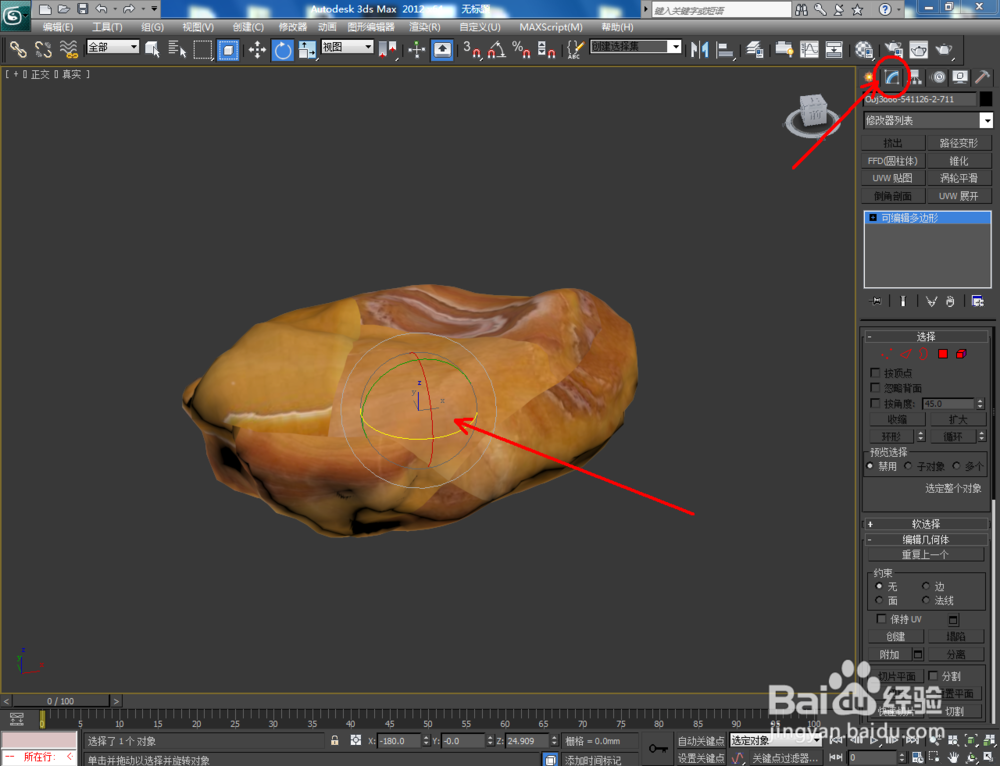
Task: Open the Display panel in the command panel
Action: click(x=959, y=77)
